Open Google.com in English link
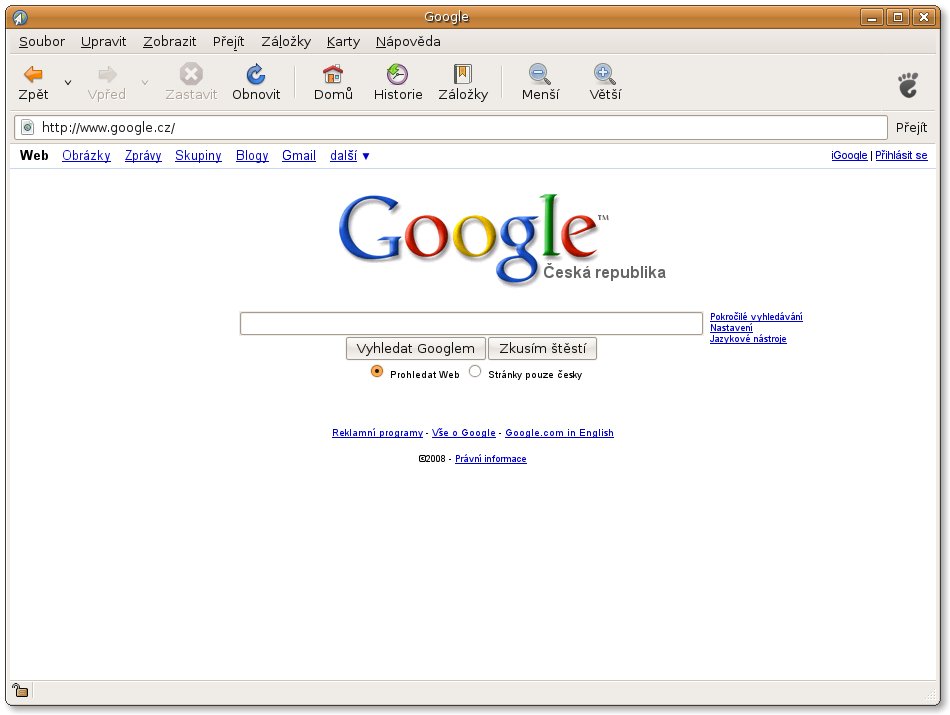The image size is (950, 715). pos(559,433)
